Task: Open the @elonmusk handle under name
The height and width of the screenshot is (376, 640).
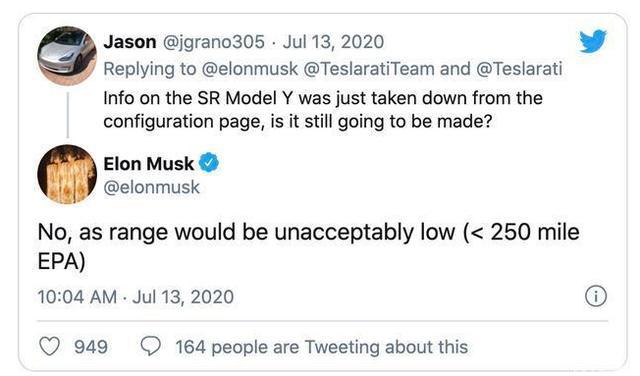Action: click(151, 187)
